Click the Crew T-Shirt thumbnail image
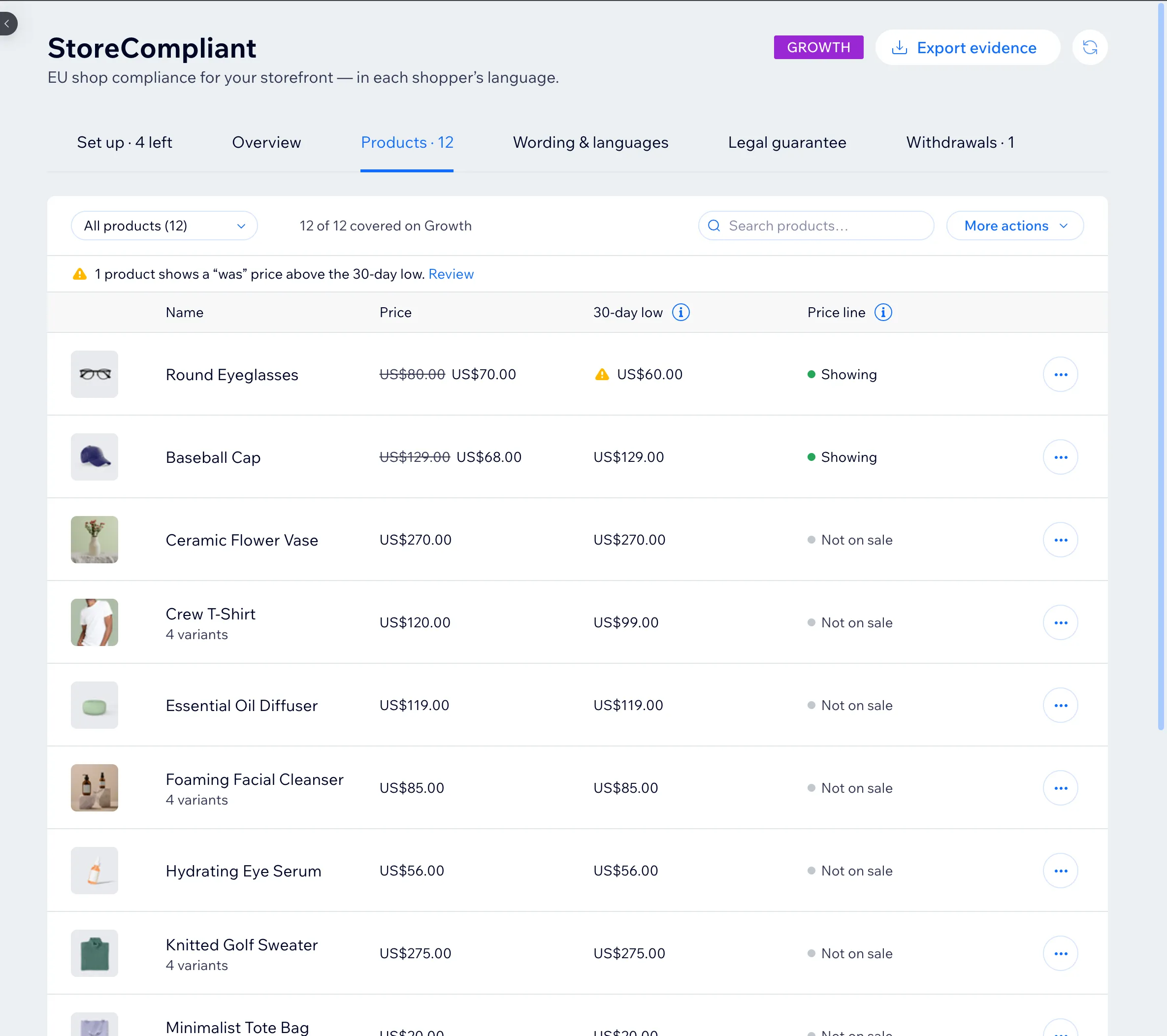The width and height of the screenshot is (1167, 1036). [94, 623]
